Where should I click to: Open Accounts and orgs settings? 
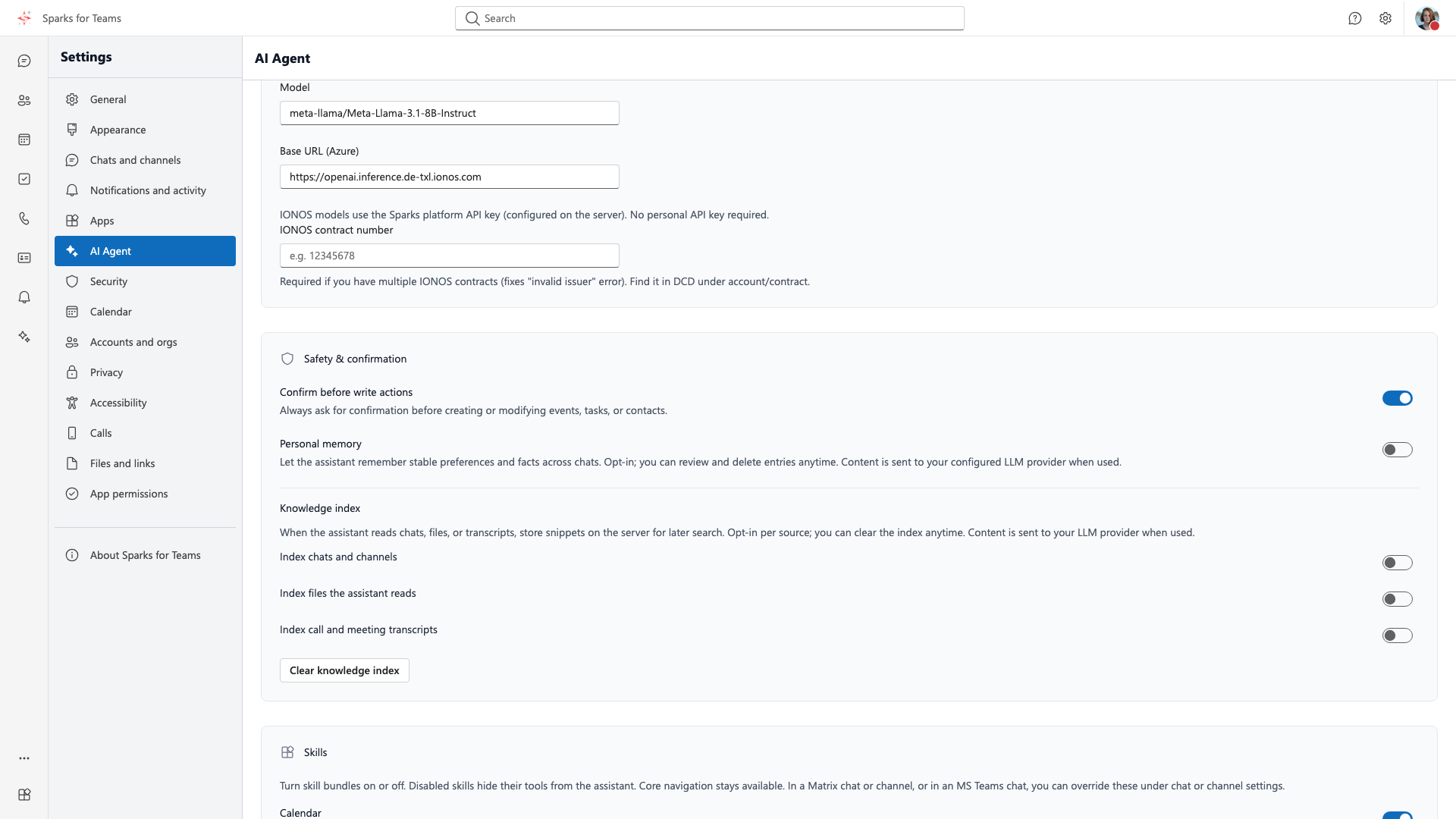[145, 342]
